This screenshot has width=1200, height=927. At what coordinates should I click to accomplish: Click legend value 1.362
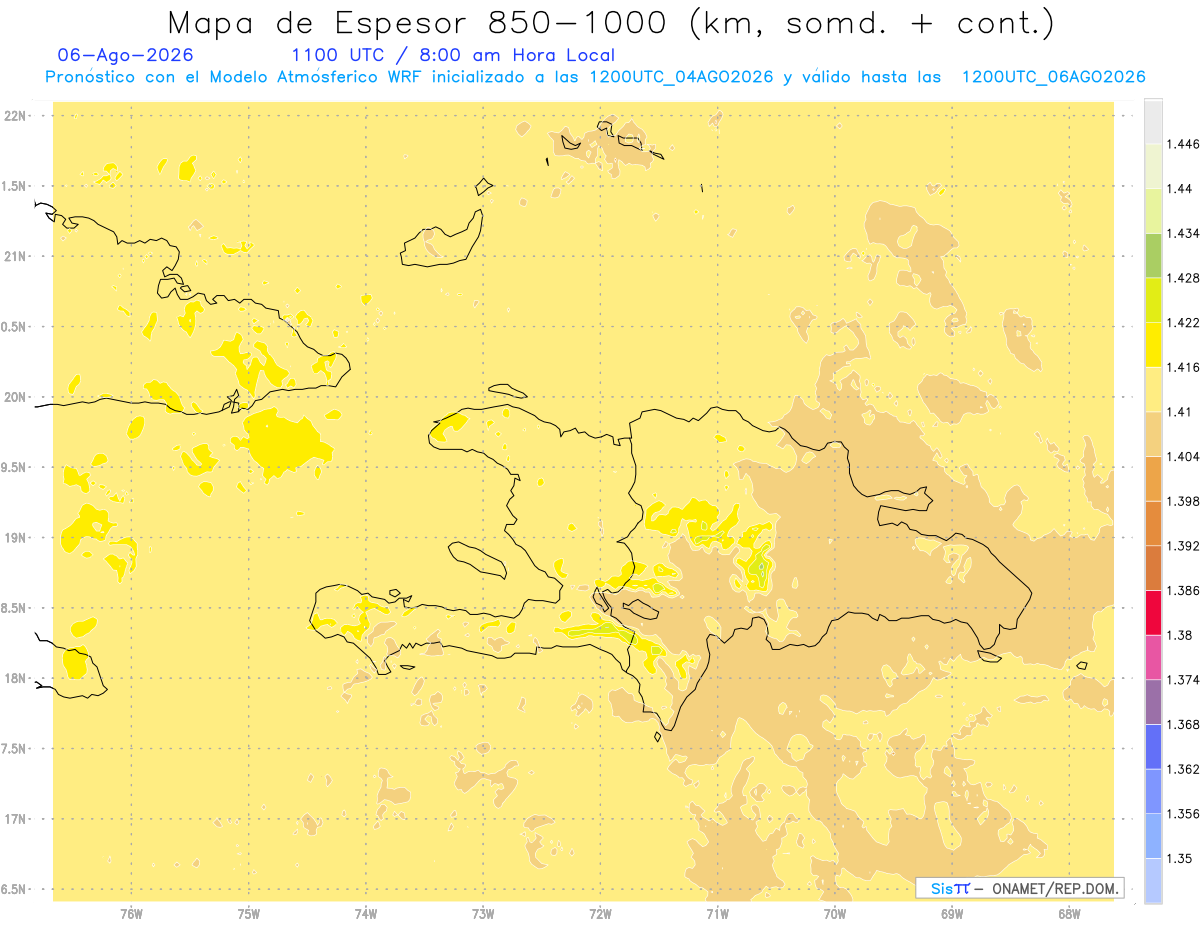coord(1183,768)
